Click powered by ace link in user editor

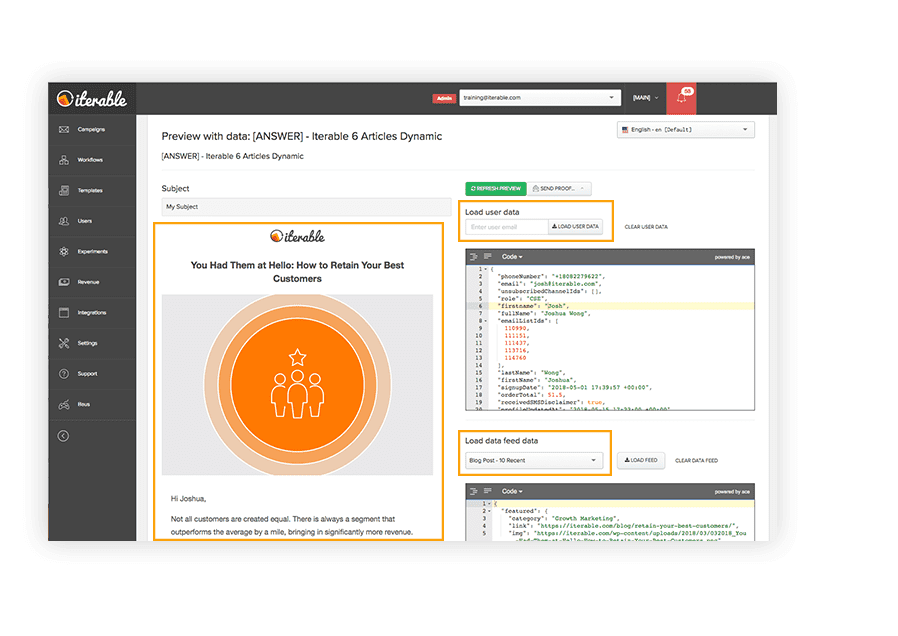[732, 257]
